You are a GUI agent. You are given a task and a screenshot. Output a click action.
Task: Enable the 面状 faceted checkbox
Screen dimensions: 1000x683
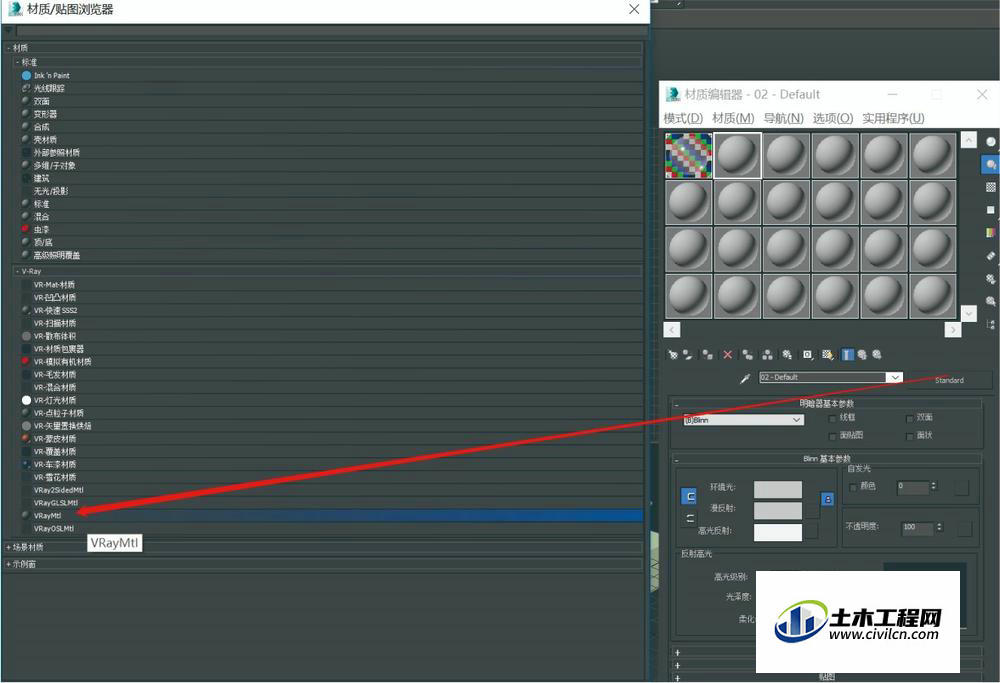coord(909,436)
